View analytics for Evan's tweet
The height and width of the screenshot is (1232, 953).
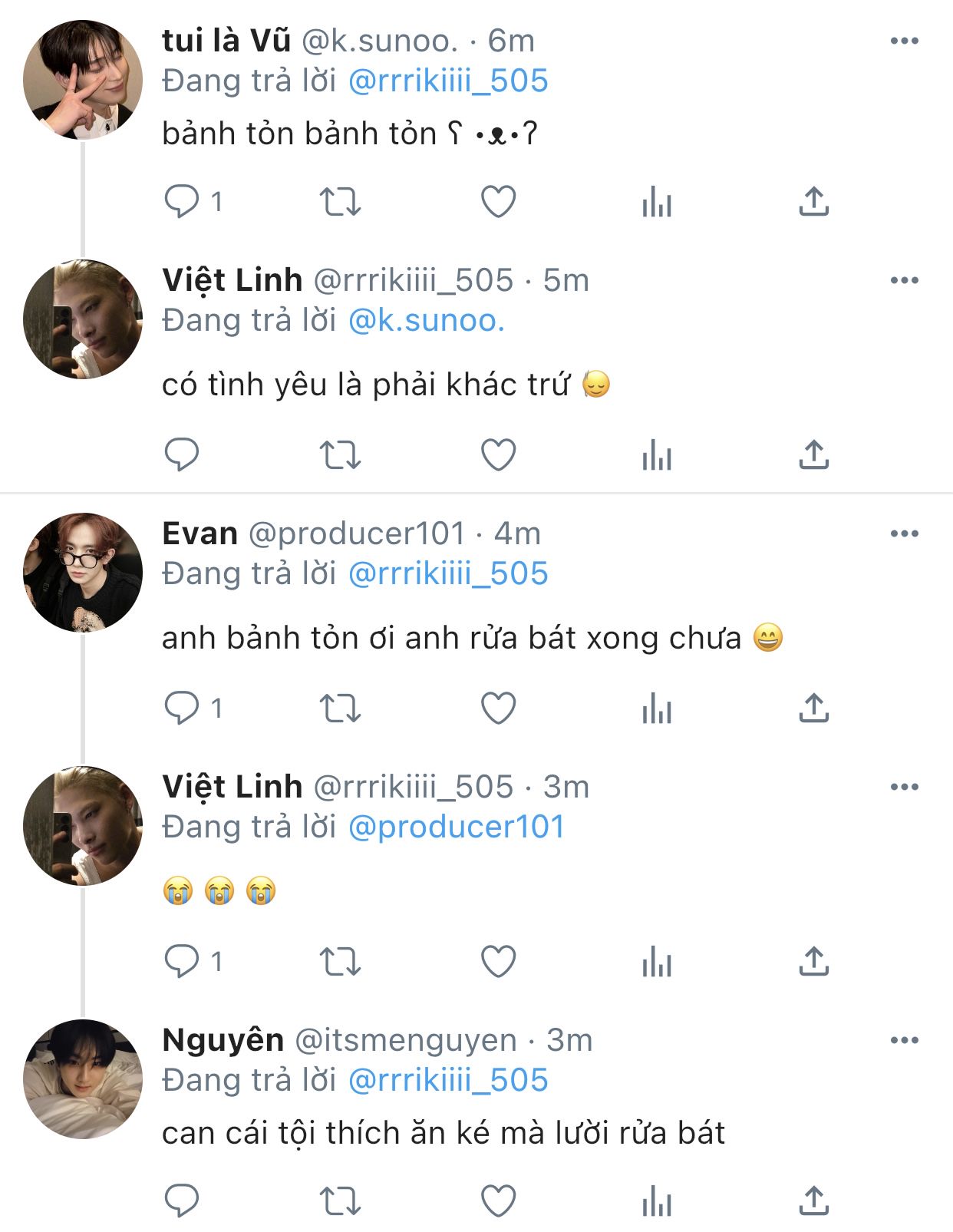click(657, 708)
